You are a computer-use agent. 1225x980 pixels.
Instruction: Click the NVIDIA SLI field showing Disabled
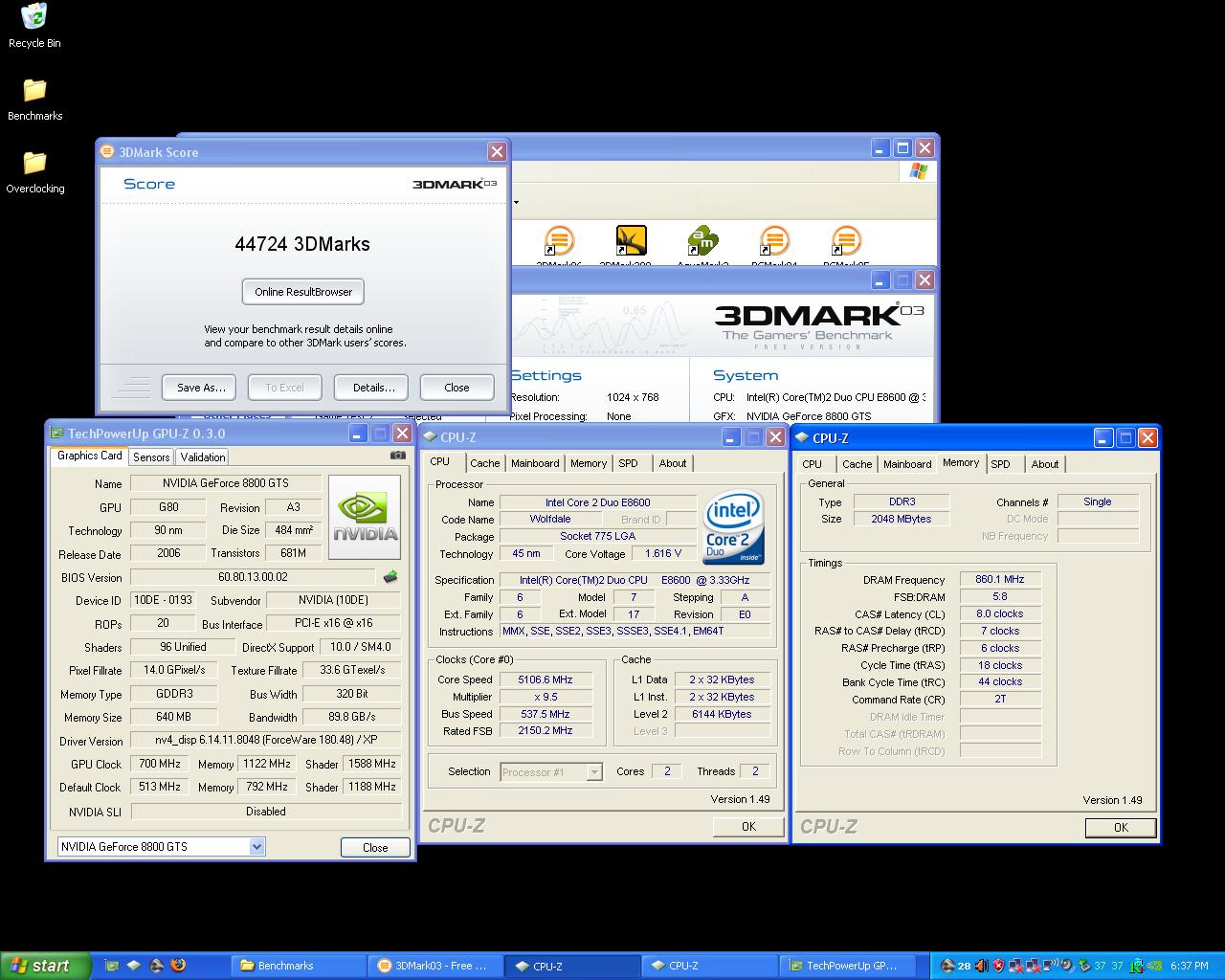pyautogui.click(x=266, y=812)
